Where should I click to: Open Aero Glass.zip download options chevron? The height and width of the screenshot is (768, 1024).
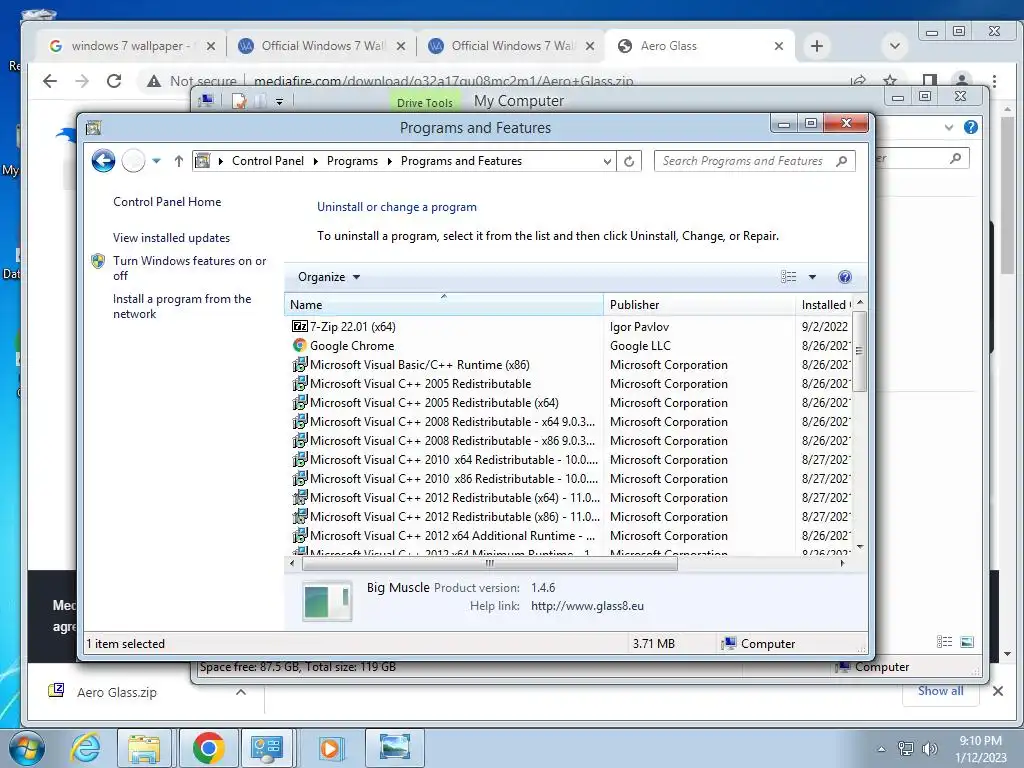click(241, 692)
